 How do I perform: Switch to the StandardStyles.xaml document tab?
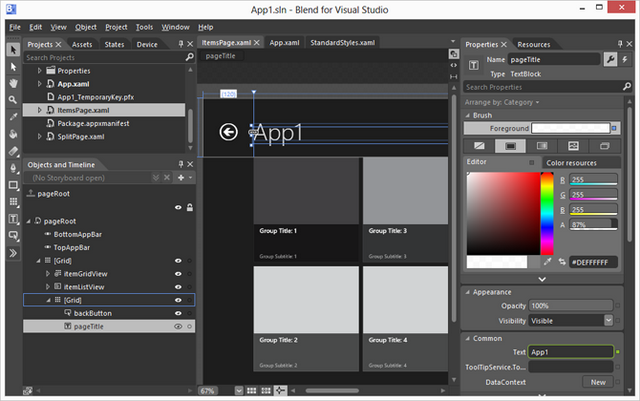(x=342, y=42)
